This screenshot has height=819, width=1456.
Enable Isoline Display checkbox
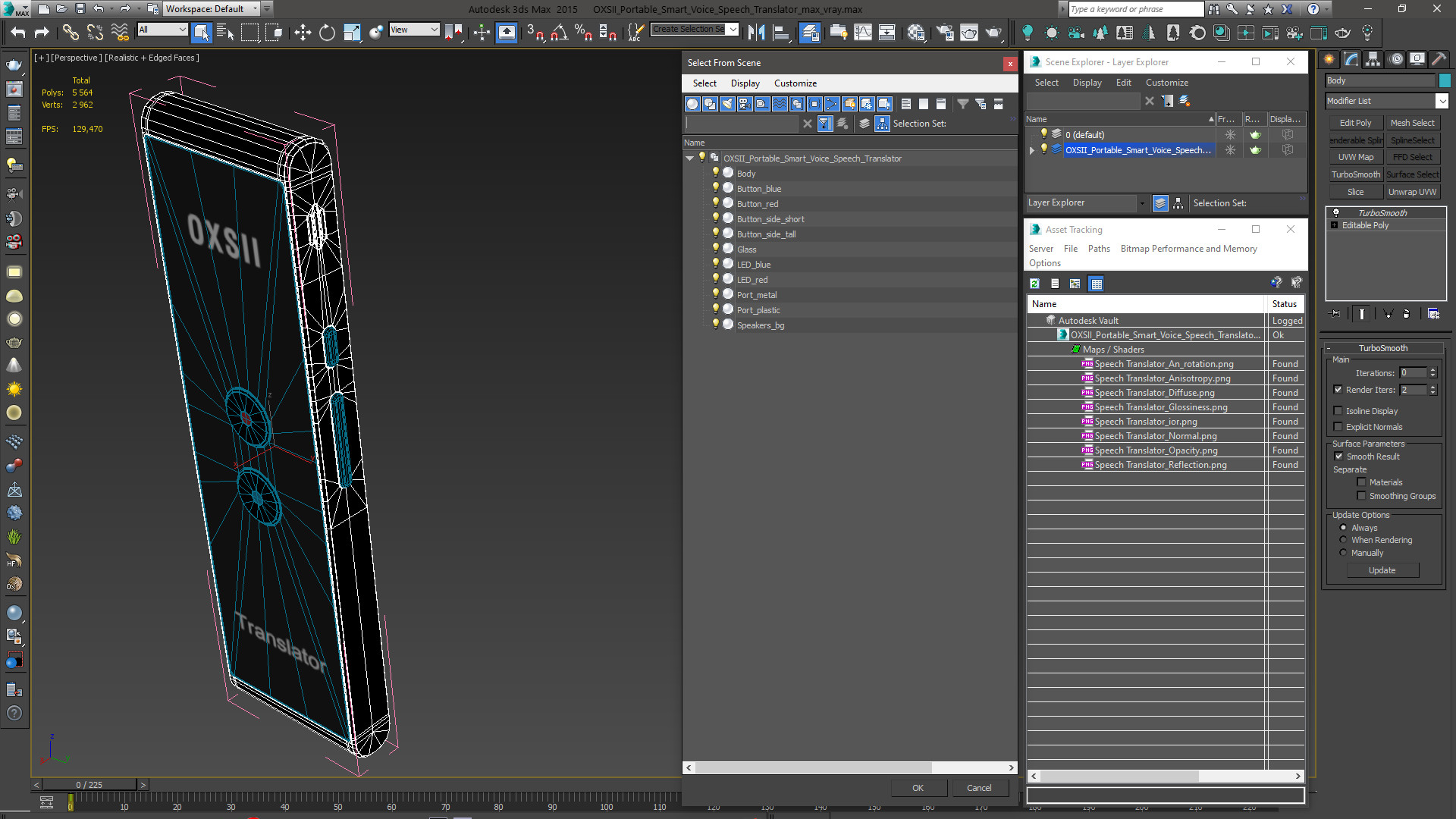(x=1338, y=410)
